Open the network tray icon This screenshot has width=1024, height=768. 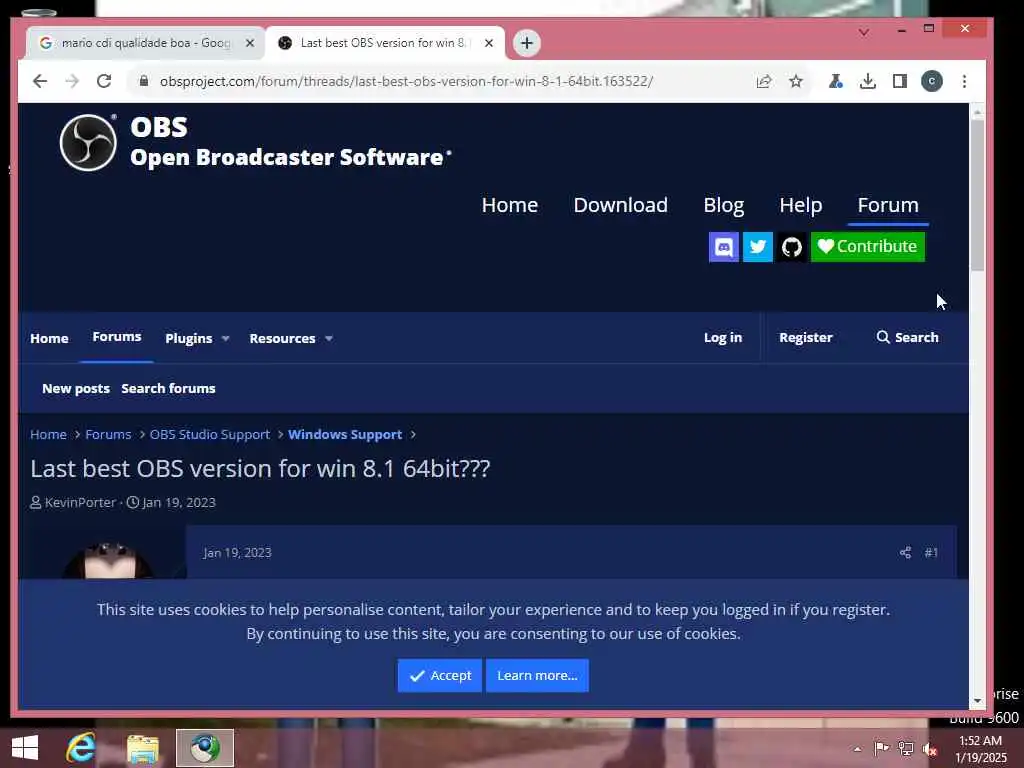(x=906, y=749)
